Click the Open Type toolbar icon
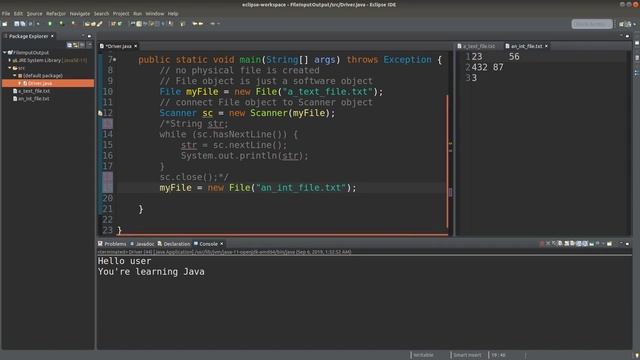This screenshot has height=360, width=640. coord(87,24)
